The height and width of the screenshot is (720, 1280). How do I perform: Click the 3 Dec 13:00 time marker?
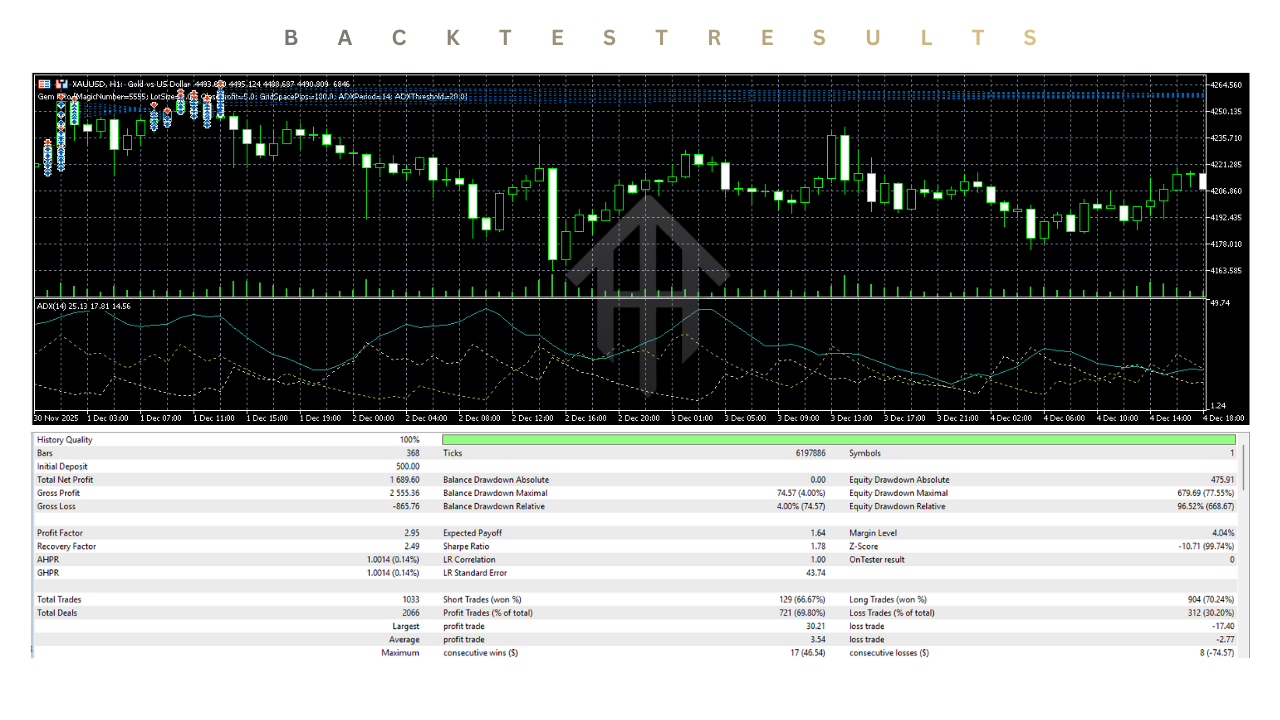pyautogui.click(x=848, y=418)
